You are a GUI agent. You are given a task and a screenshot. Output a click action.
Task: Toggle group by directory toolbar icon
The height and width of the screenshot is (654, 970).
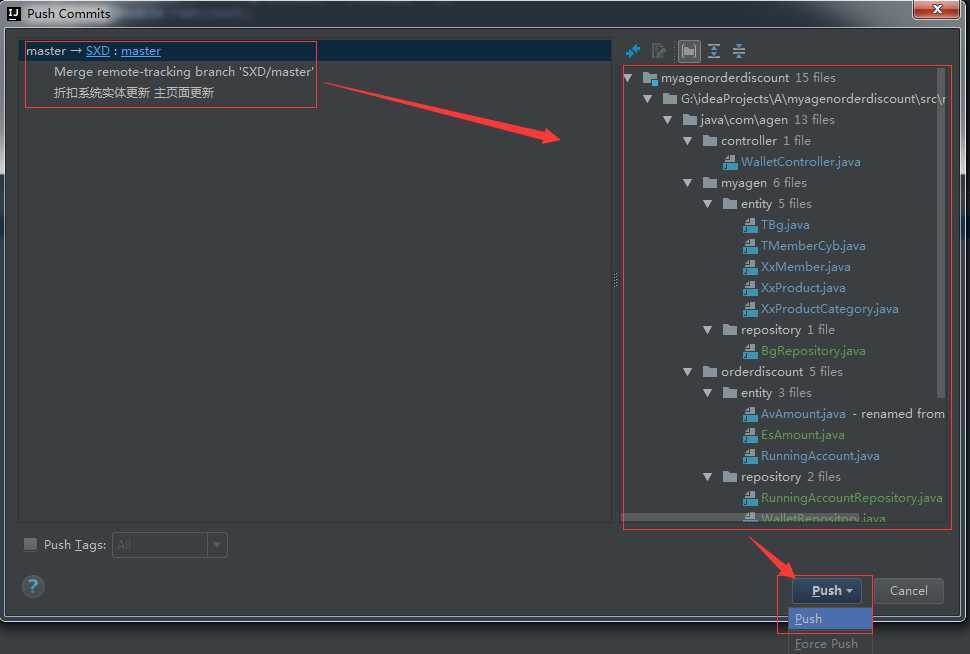(x=689, y=51)
